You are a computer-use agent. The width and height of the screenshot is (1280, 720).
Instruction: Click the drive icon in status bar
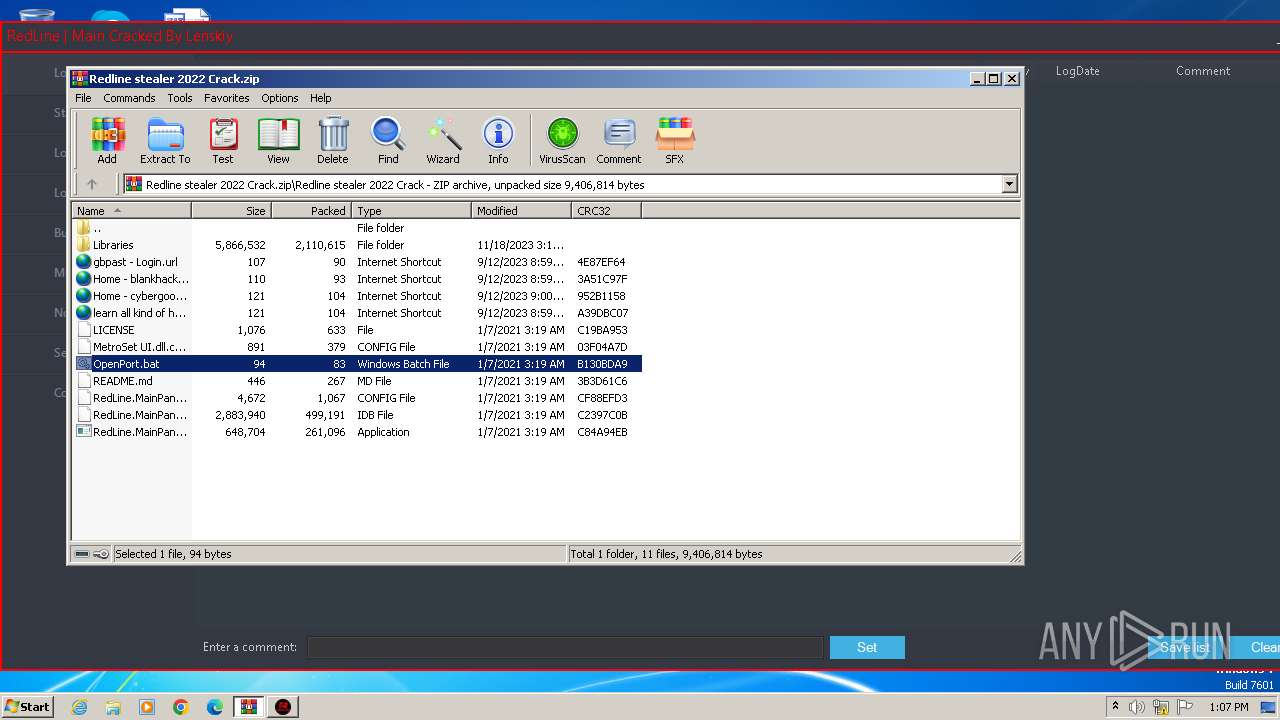tap(82, 554)
